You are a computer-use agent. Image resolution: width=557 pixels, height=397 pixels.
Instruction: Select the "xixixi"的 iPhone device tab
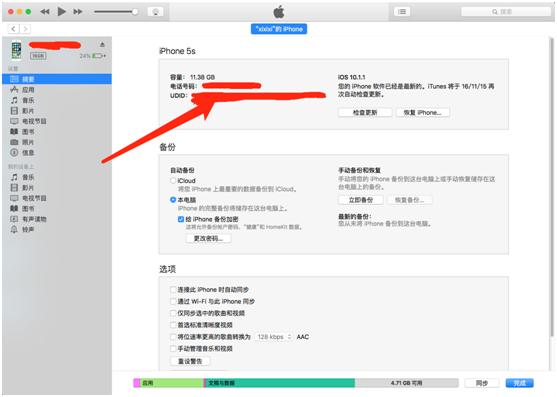(x=279, y=29)
